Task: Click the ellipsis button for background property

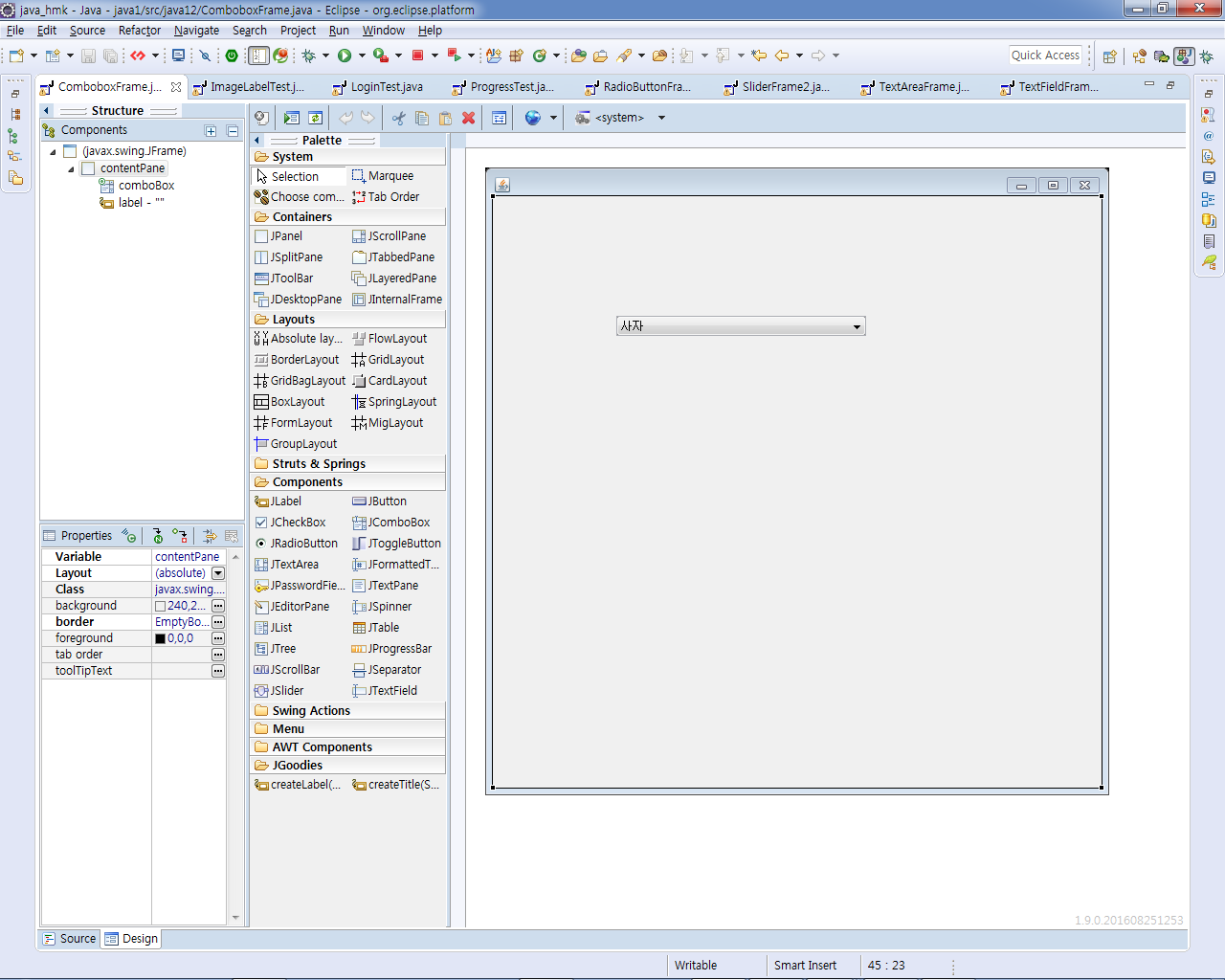Action: [218, 606]
